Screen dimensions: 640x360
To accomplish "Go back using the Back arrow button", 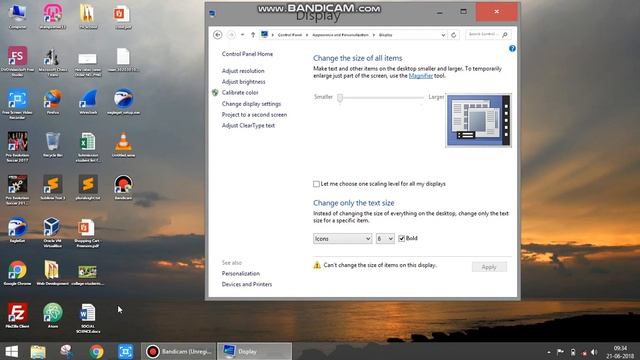I will click(x=218, y=35).
